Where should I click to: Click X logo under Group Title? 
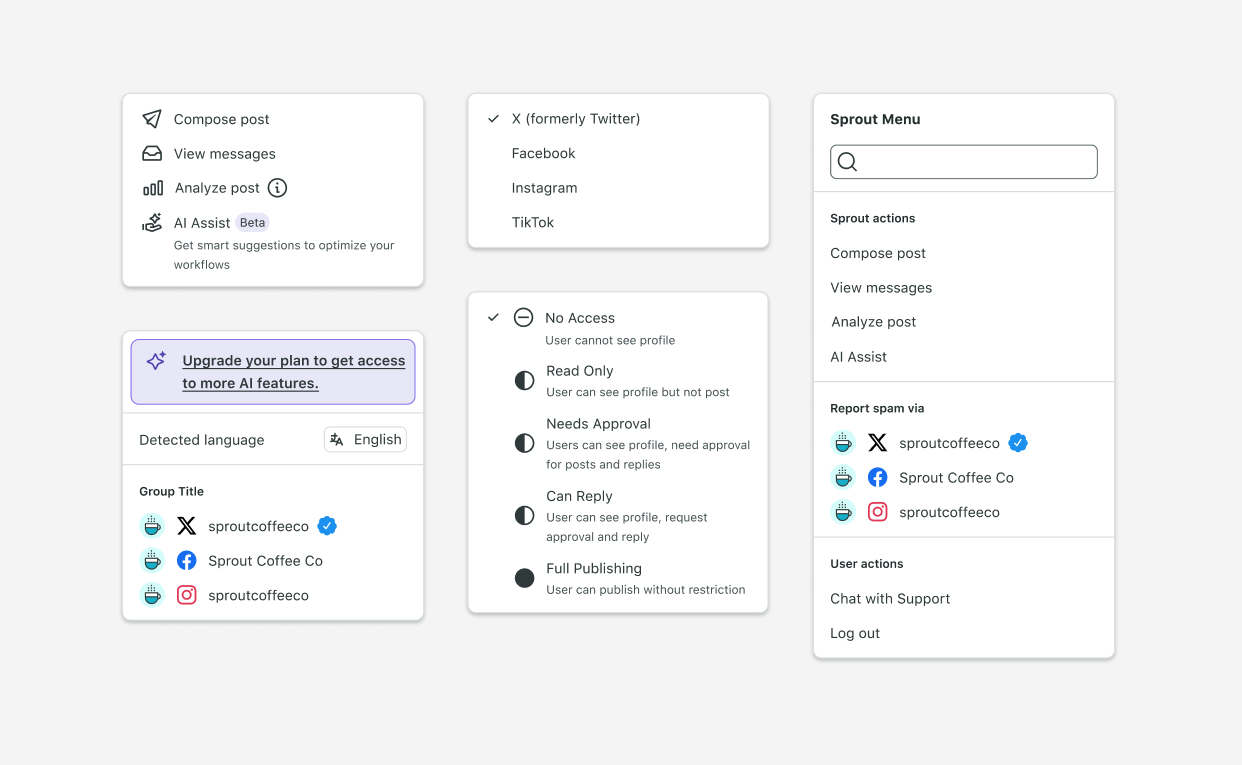187,526
